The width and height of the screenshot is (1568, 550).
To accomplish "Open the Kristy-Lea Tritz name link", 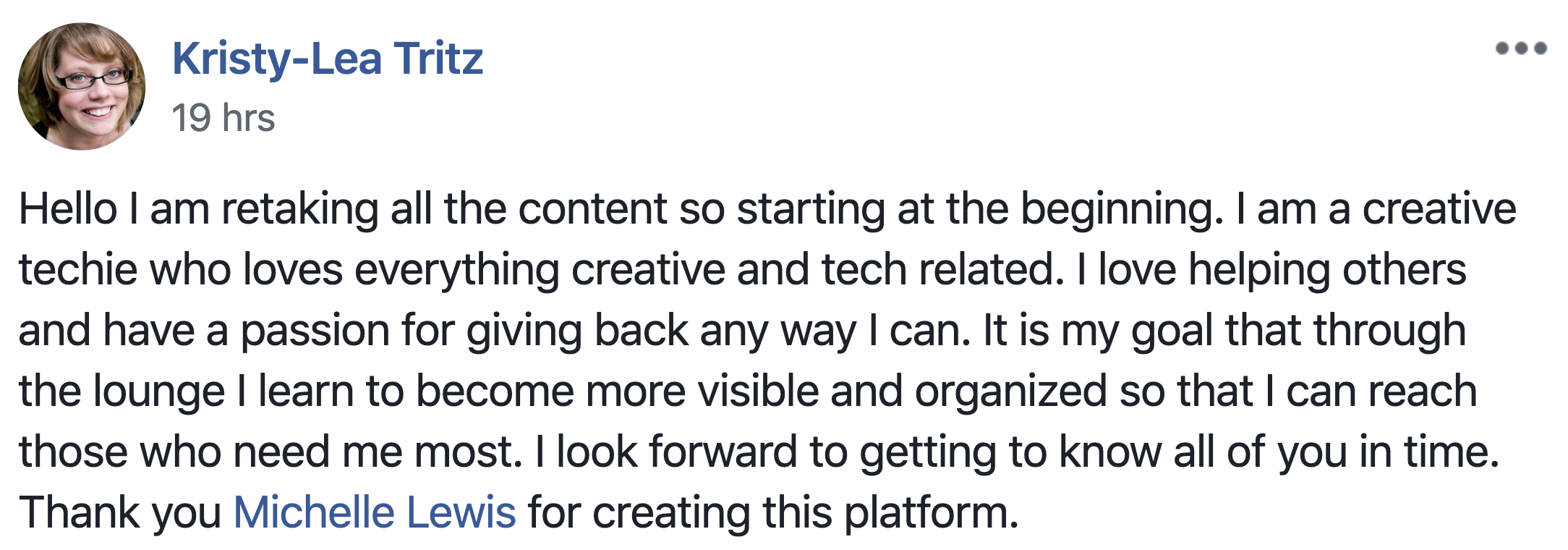I will click(328, 59).
